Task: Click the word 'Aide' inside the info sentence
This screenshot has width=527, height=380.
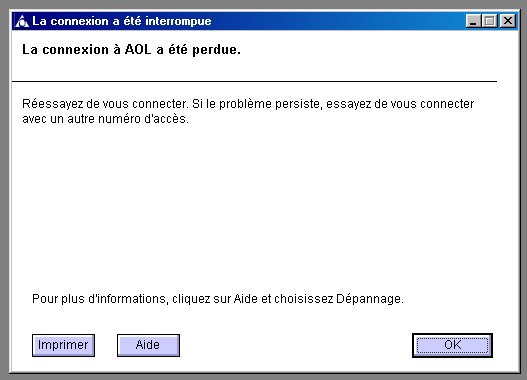Action: [x=245, y=299]
